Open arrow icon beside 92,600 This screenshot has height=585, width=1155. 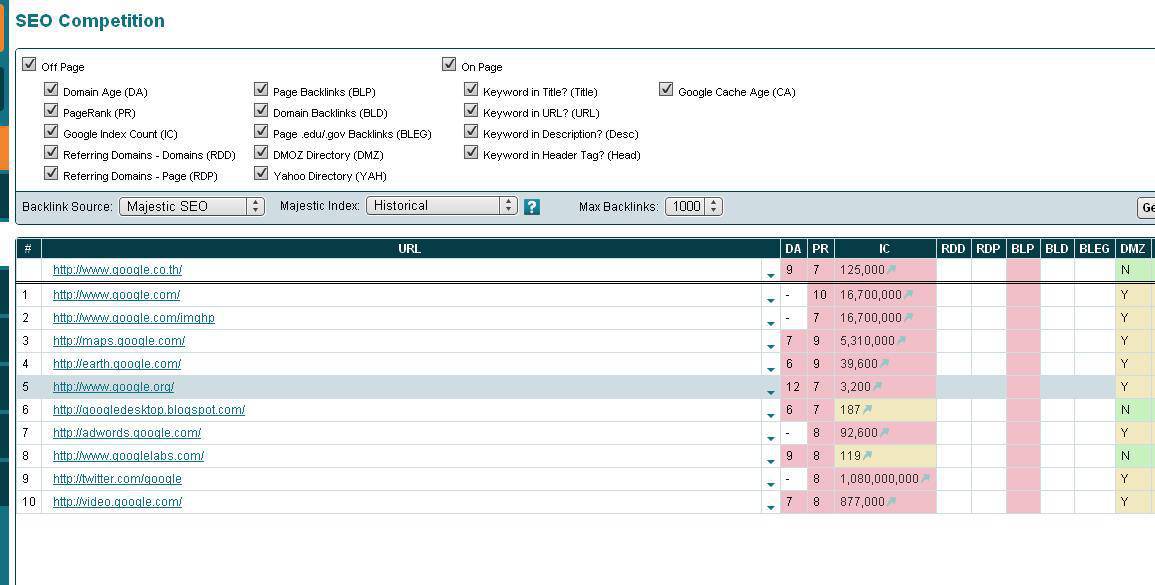coord(884,432)
